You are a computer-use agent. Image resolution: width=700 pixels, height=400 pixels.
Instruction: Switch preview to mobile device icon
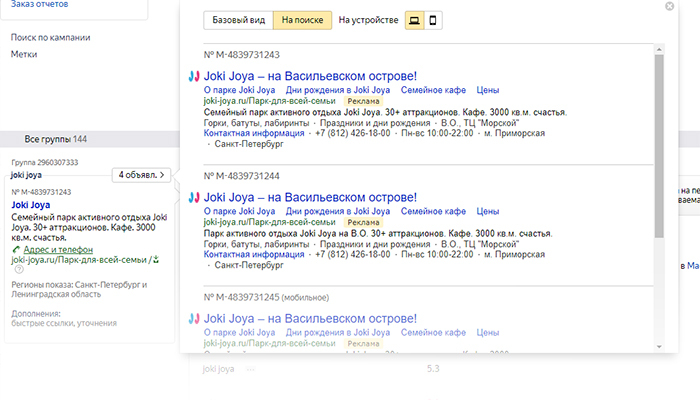433,20
